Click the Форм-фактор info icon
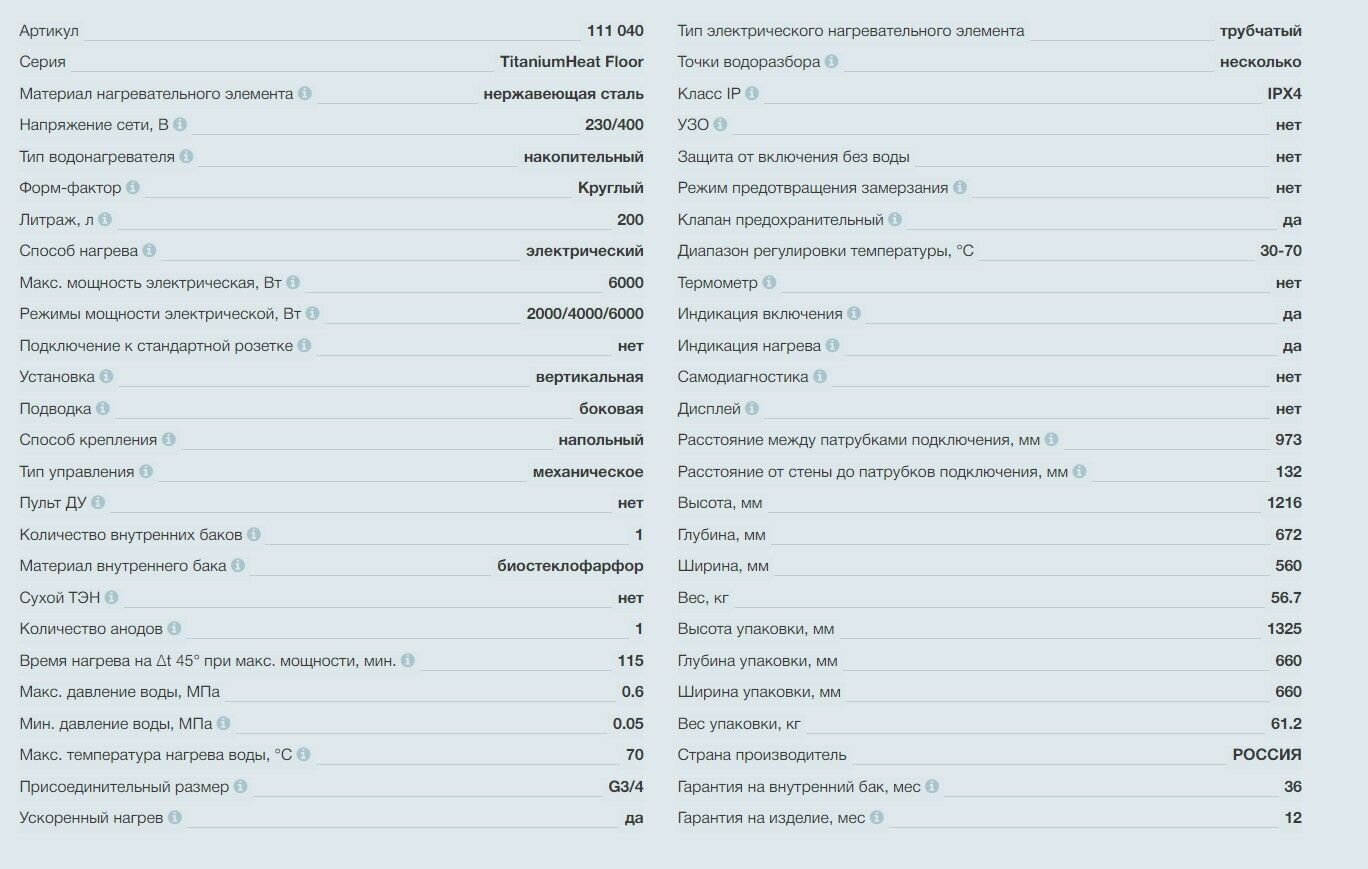The height and width of the screenshot is (869, 1368). [x=133, y=188]
